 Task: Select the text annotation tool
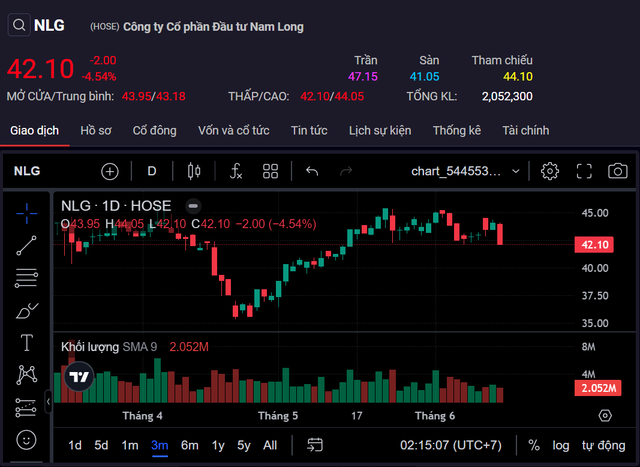27,342
